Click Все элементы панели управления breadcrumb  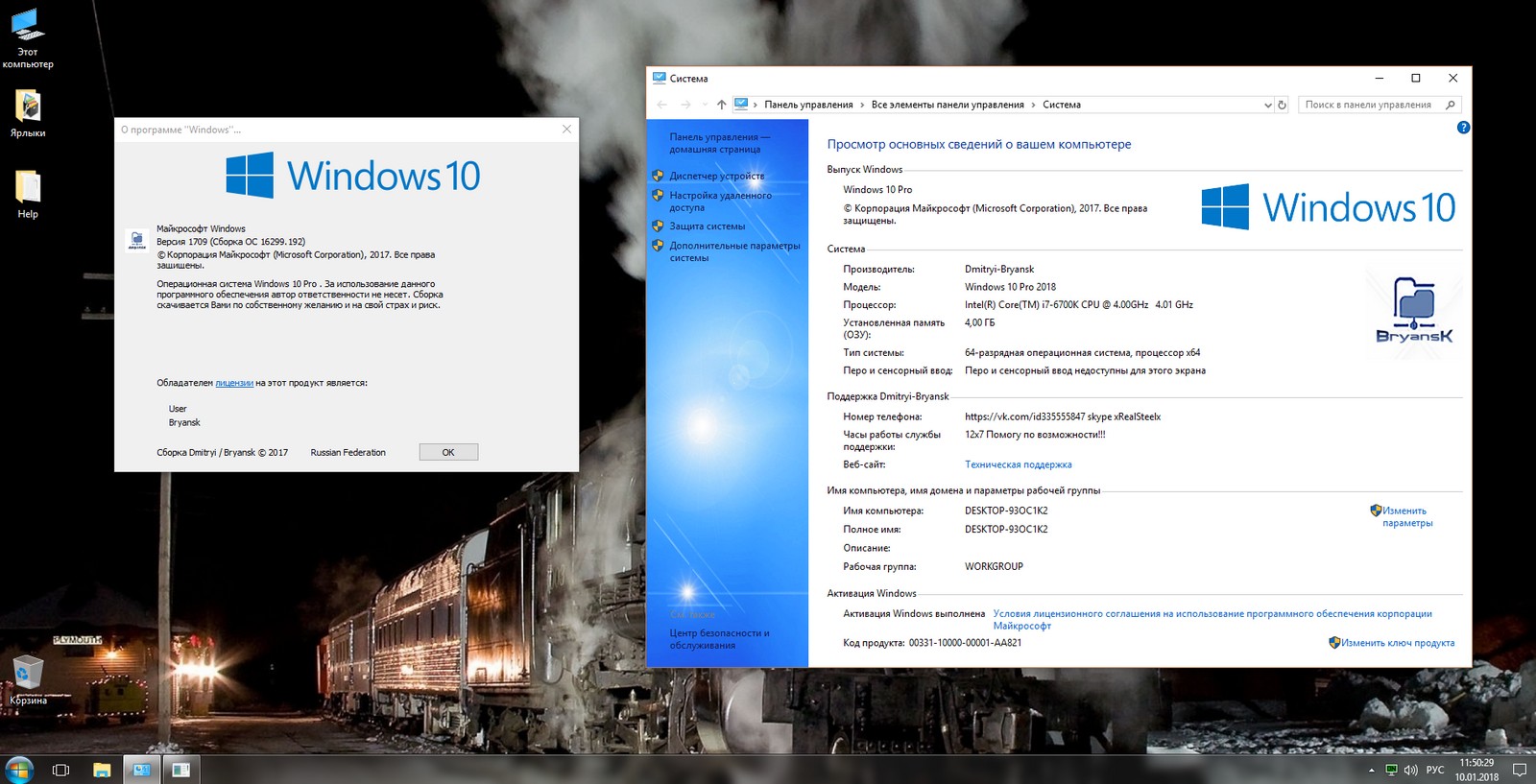948,105
